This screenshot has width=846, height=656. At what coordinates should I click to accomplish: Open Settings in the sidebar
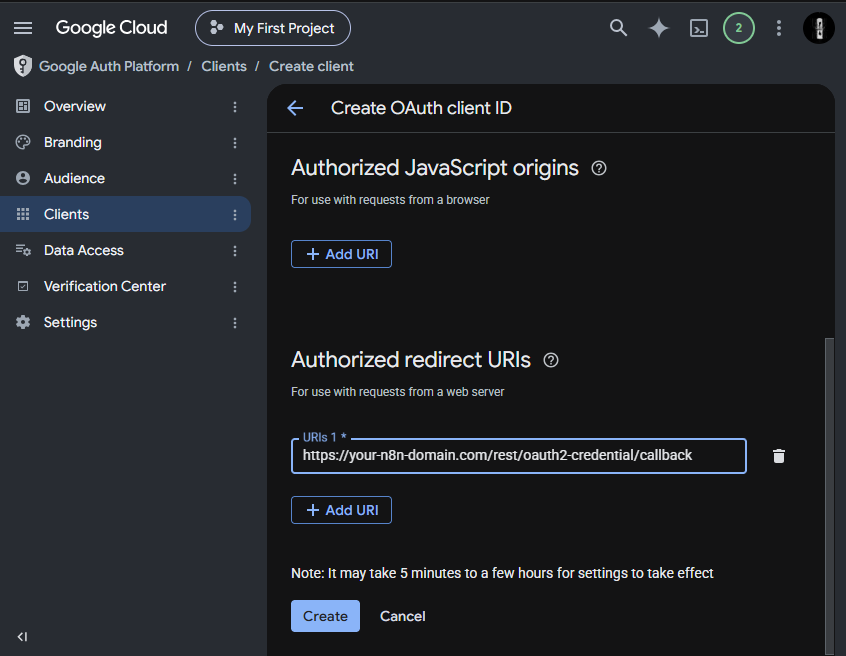tap(125, 322)
